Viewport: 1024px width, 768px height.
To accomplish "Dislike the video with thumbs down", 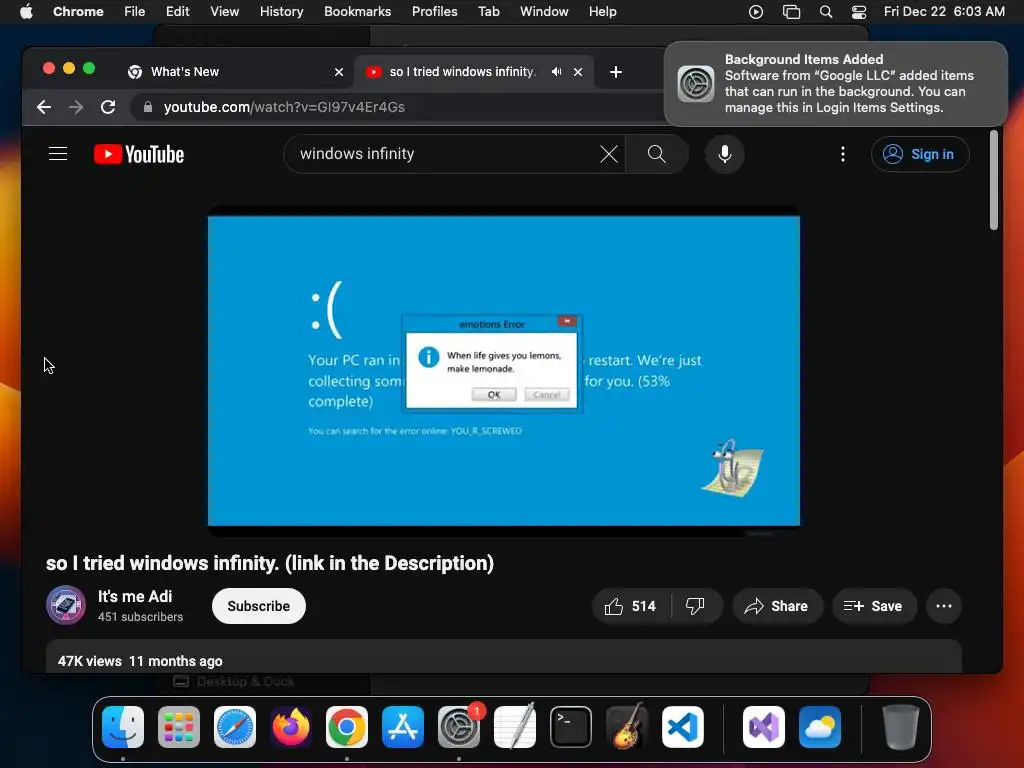I will click(695, 606).
